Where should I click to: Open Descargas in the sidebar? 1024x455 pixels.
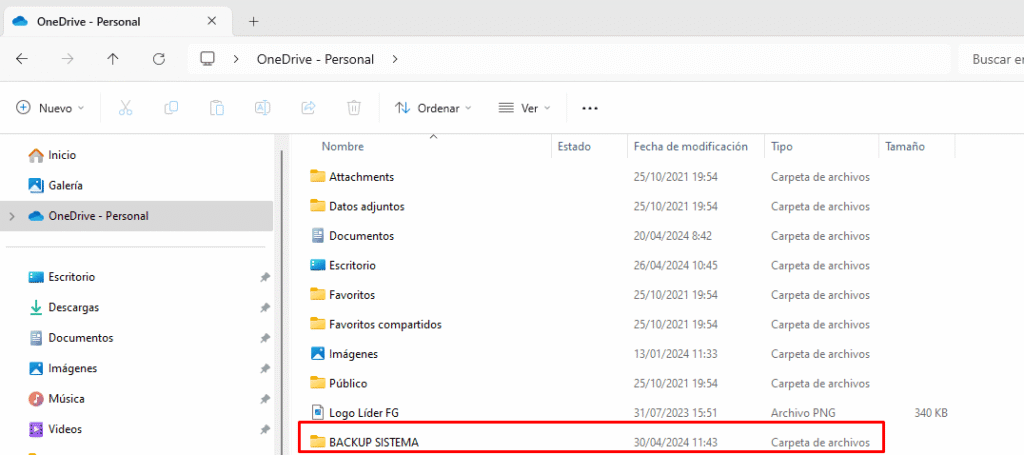click(x=73, y=307)
